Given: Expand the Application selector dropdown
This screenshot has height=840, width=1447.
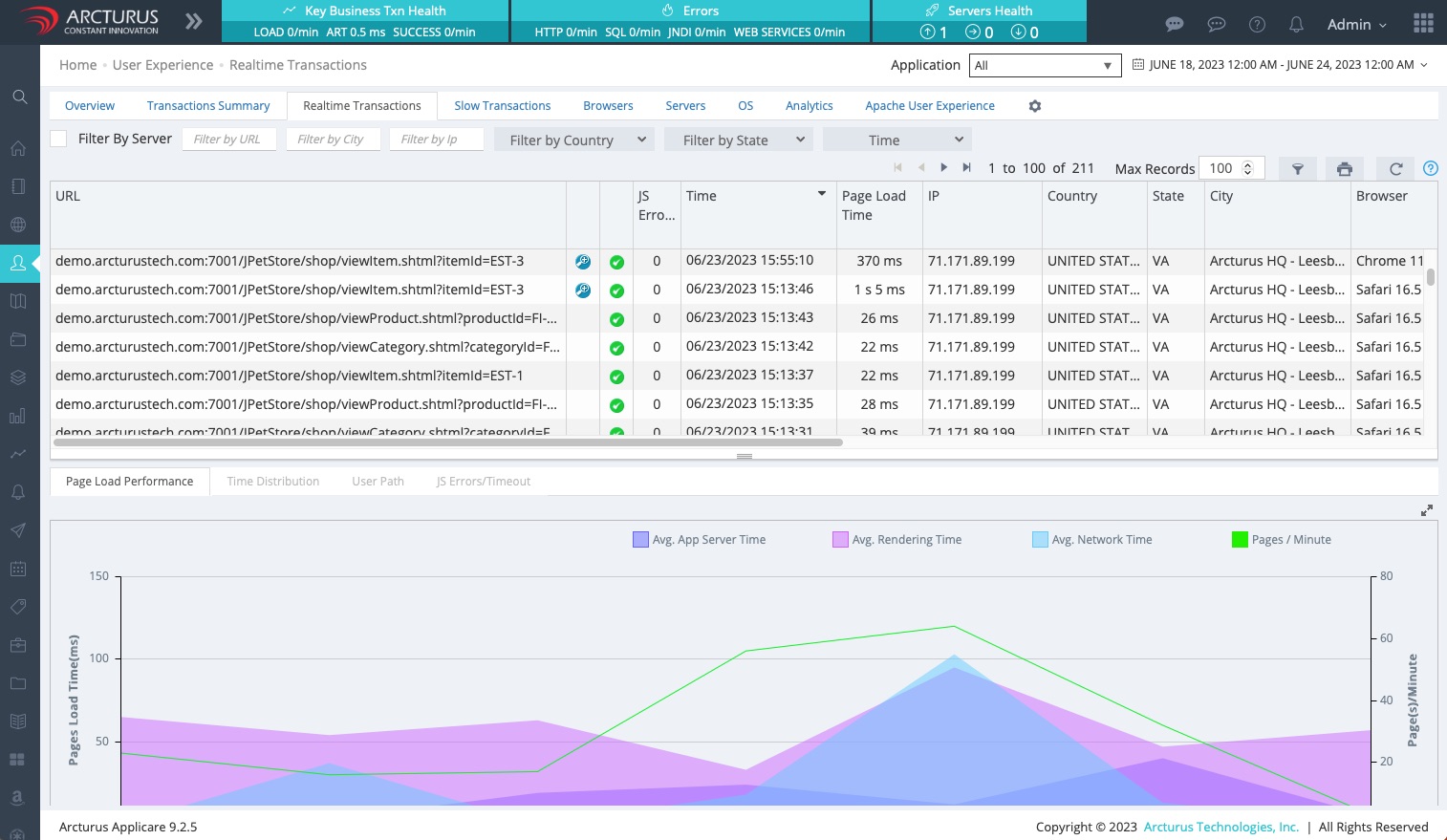Looking at the screenshot, I should point(1044,66).
